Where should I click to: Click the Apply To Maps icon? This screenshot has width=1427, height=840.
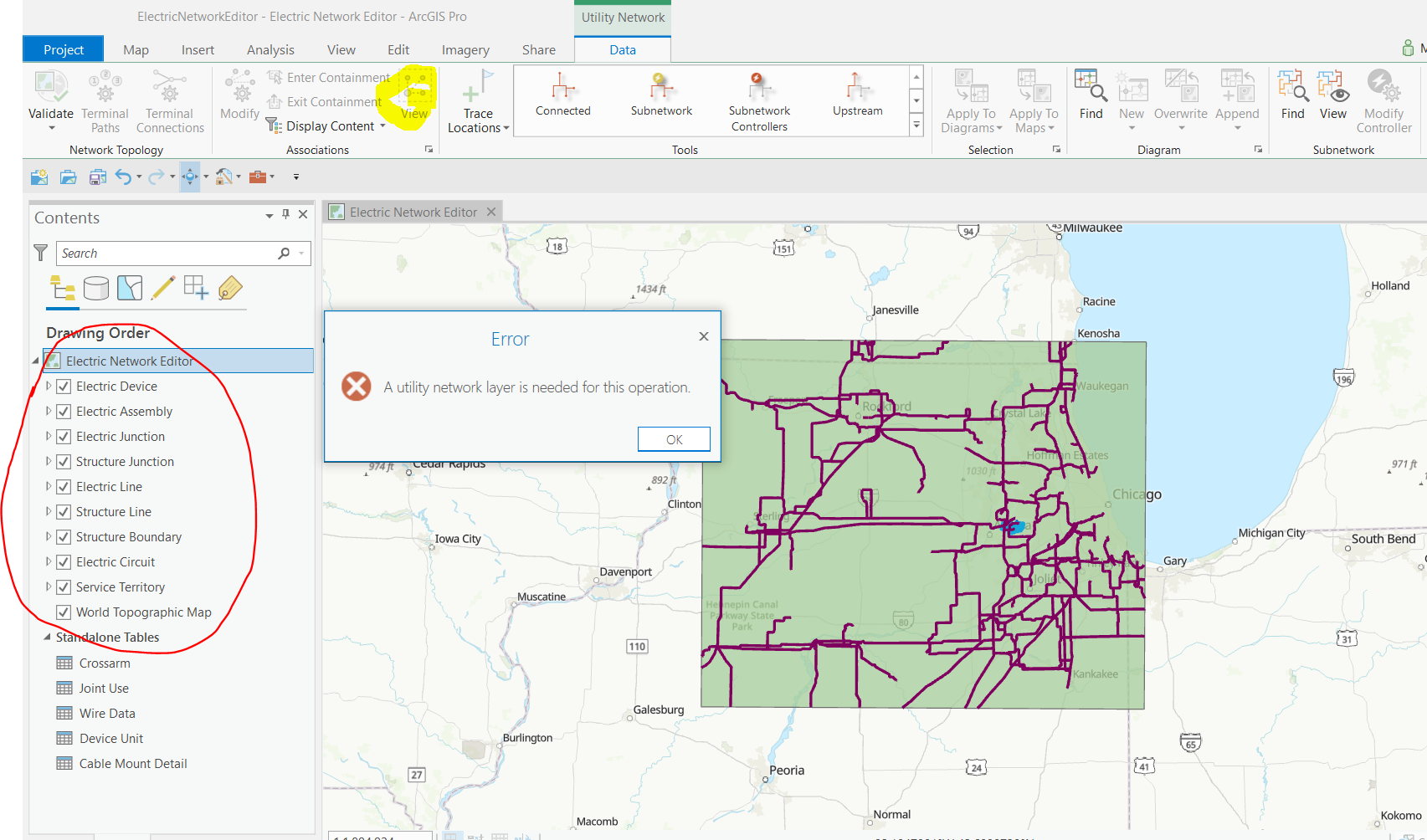[1034, 87]
